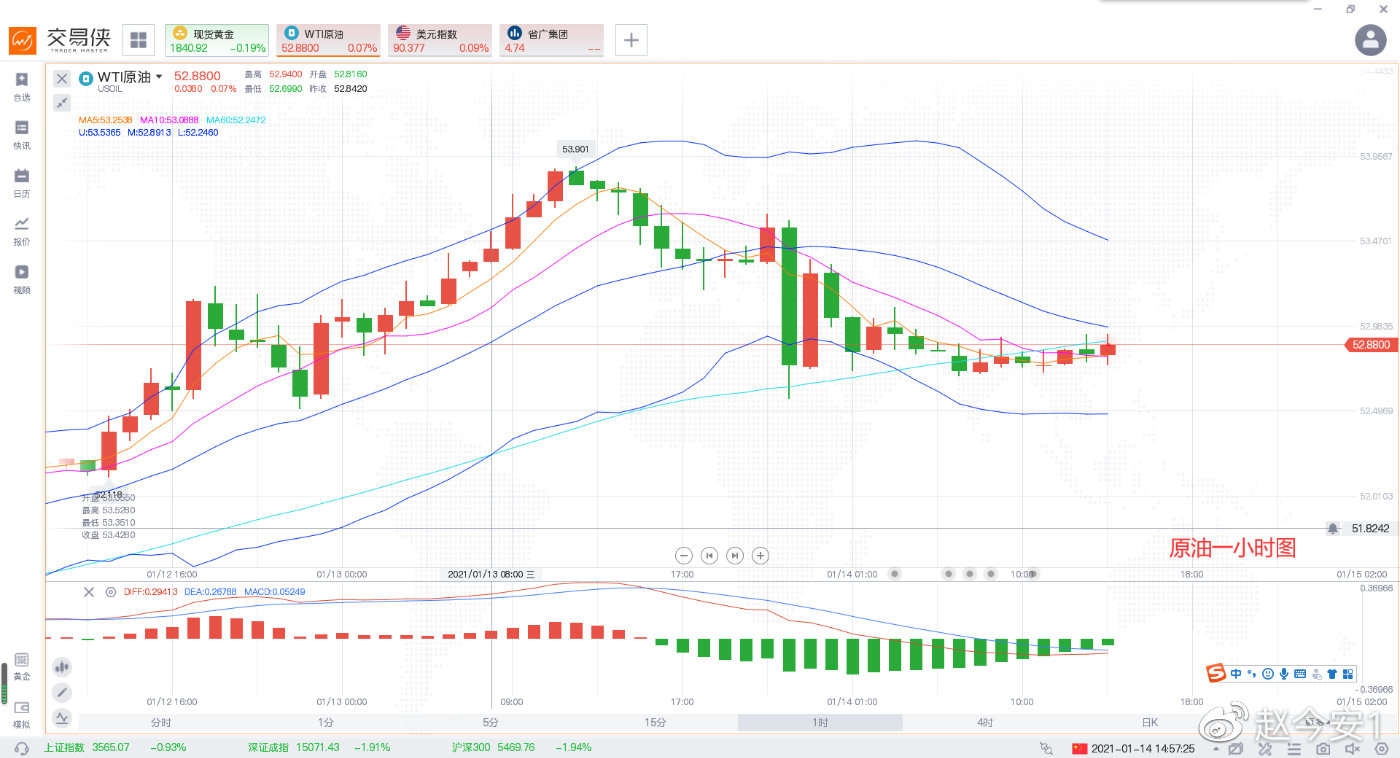
Task: Click the MA10 indicator label
Action: (169, 119)
